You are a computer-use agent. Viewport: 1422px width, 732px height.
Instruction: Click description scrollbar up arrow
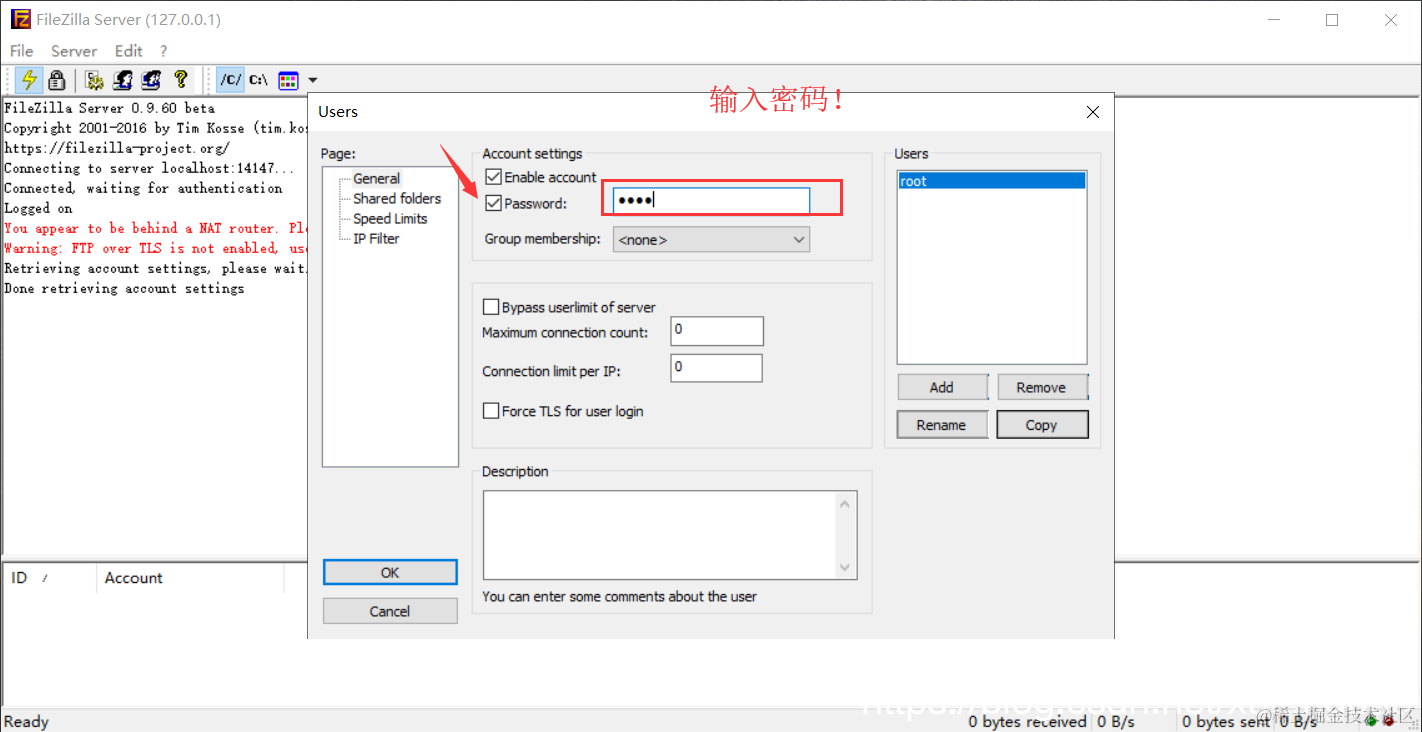coord(846,503)
